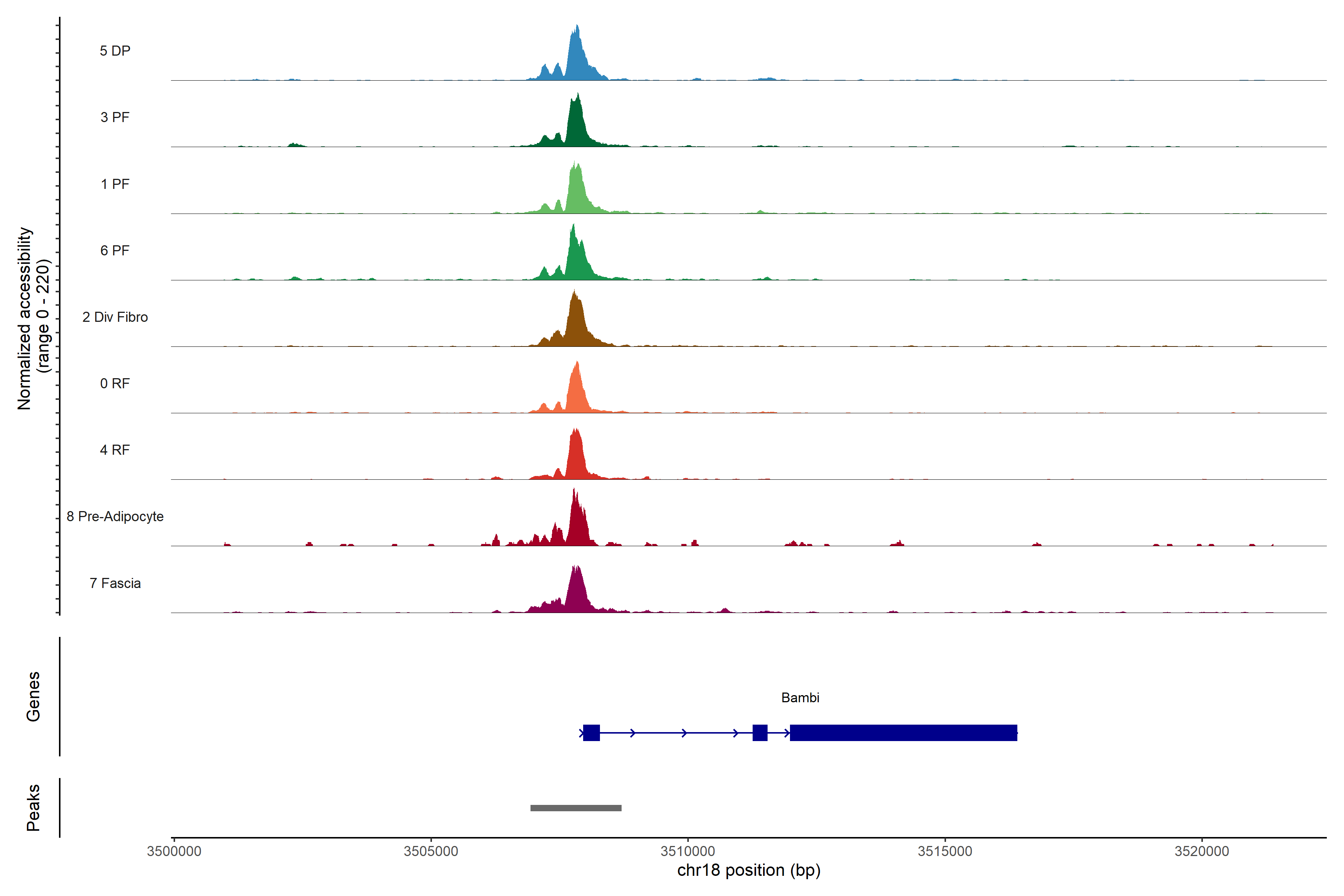Click the 3510000 axis tick label
The height and width of the screenshot is (896, 1344).
tap(687, 852)
